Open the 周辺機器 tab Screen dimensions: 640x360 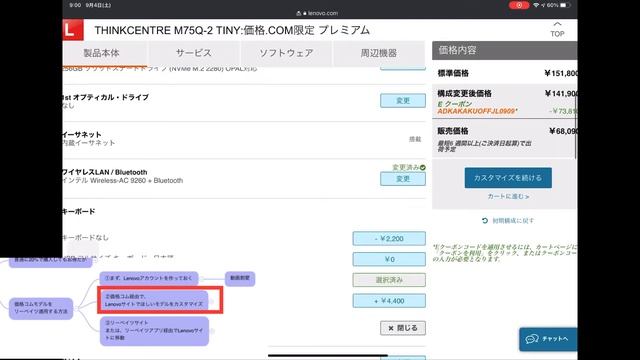coord(378,53)
